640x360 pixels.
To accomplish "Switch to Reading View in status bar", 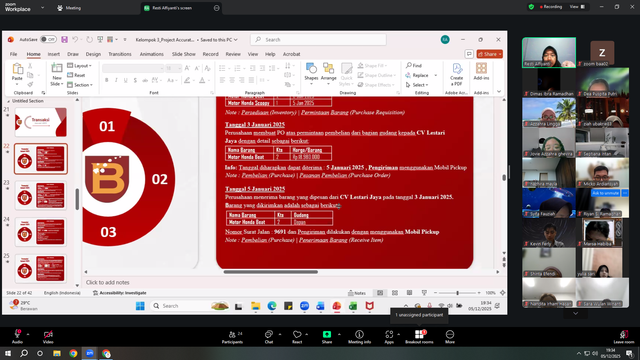I will click(409, 293).
